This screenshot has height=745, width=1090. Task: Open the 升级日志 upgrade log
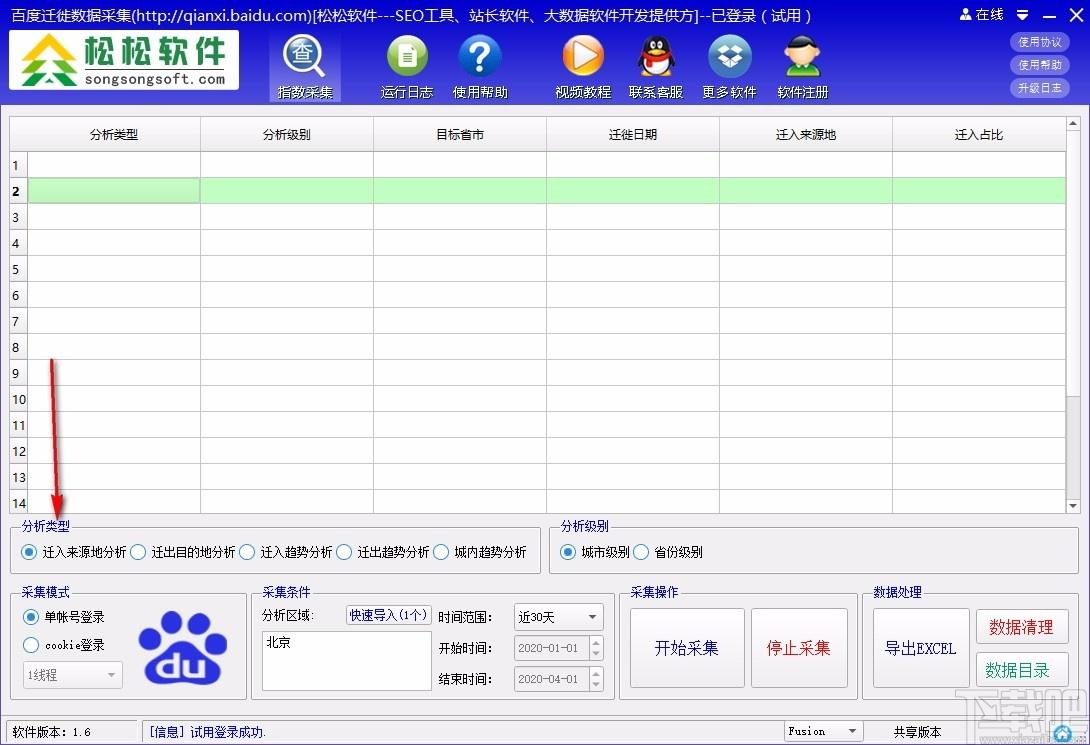(1039, 88)
